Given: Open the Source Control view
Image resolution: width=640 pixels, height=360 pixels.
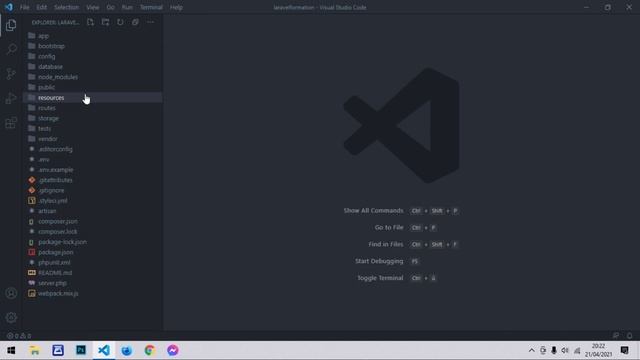Looking at the screenshot, I should [11, 74].
